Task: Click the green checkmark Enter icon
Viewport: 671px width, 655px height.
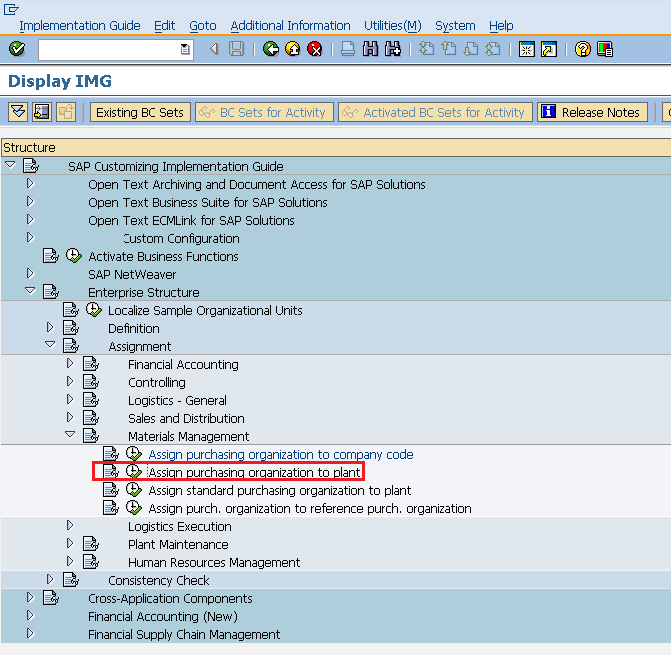Action: pos(17,49)
